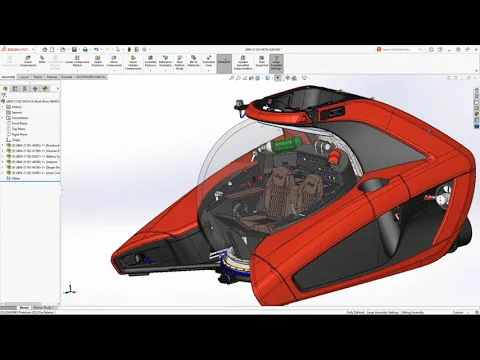Select Front Plane in the feature tree
This screenshot has height=360, width=480.
tap(19, 123)
